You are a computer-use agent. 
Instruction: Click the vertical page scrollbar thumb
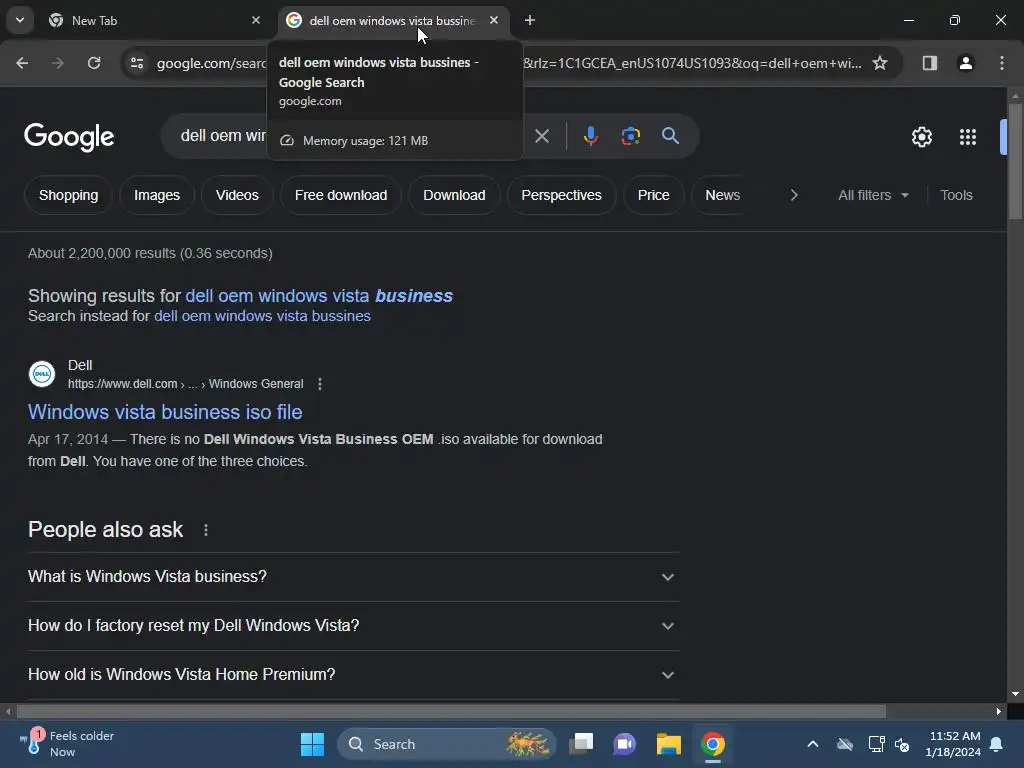pyautogui.click(x=1015, y=161)
